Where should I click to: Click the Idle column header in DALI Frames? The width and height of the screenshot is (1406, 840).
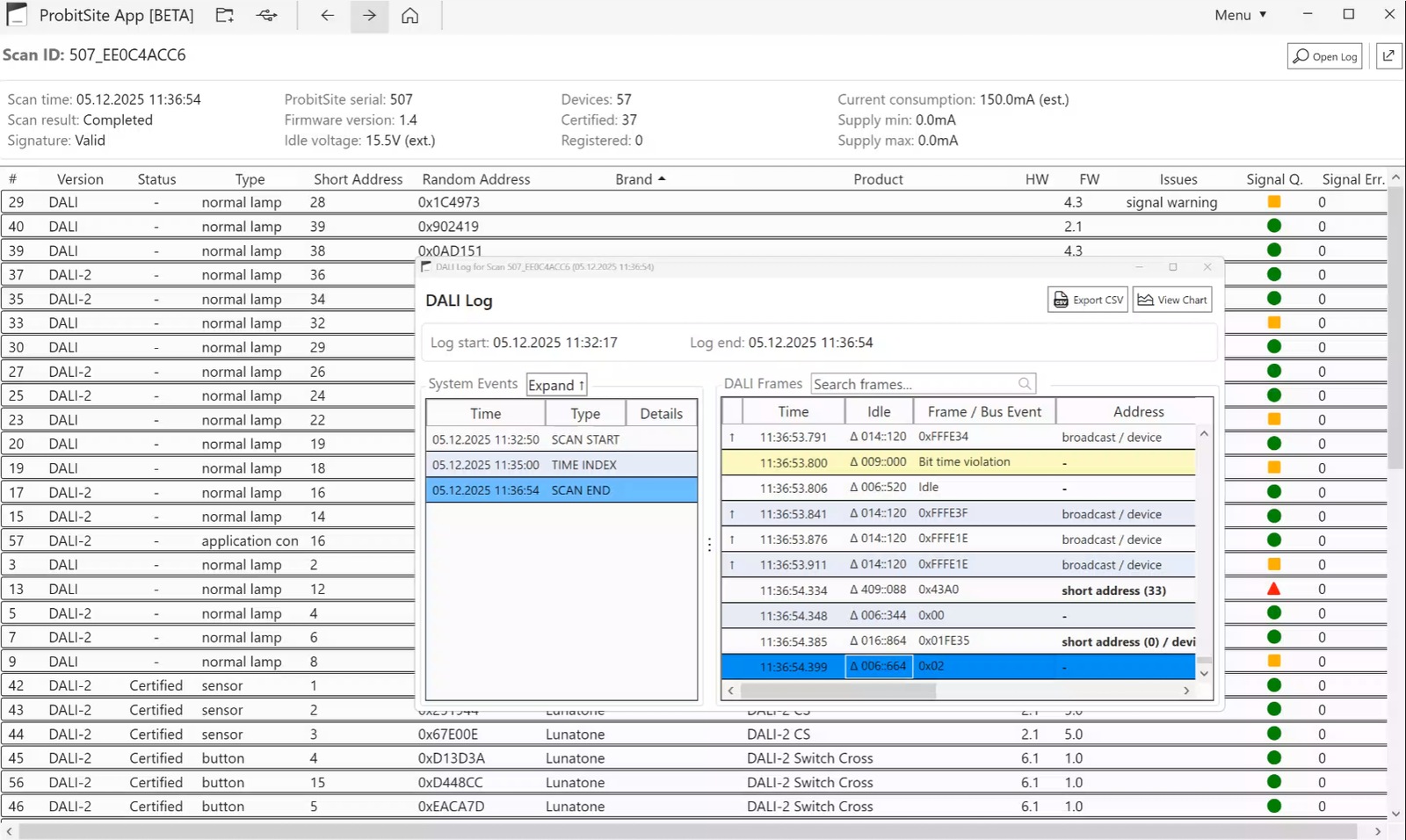coord(879,411)
